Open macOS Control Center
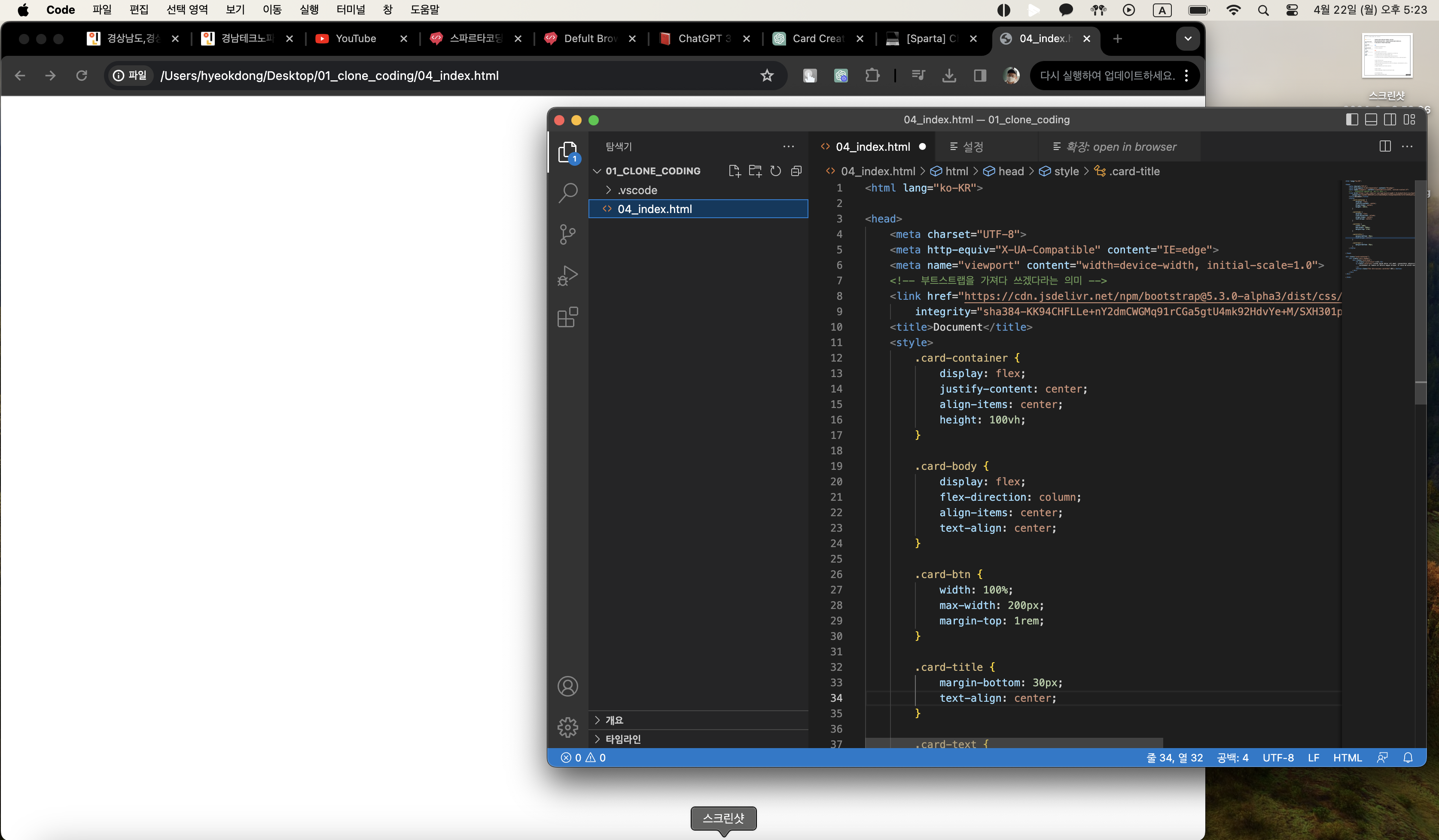This screenshot has height=840, width=1439. click(x=1292, y=10)
